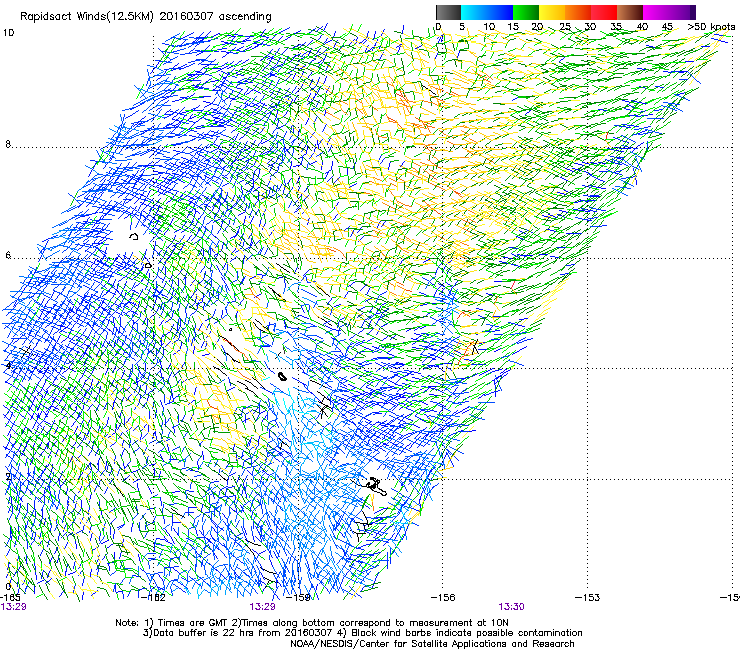Click the 'NOAA/NESDIS/Center for Satellite Applications and Research' credit
Image resolution: width=740 pixels, height=650 pixels.
coord(432,644)
